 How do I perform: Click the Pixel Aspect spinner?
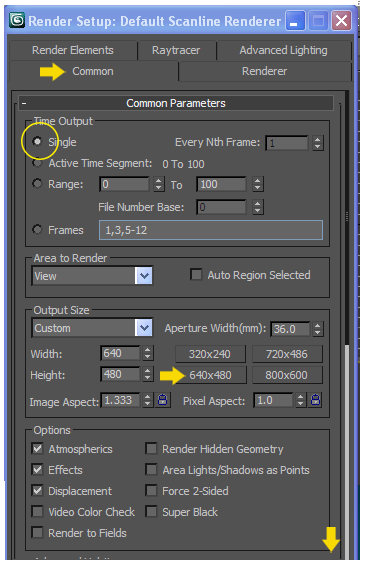(x=300, y=400)
